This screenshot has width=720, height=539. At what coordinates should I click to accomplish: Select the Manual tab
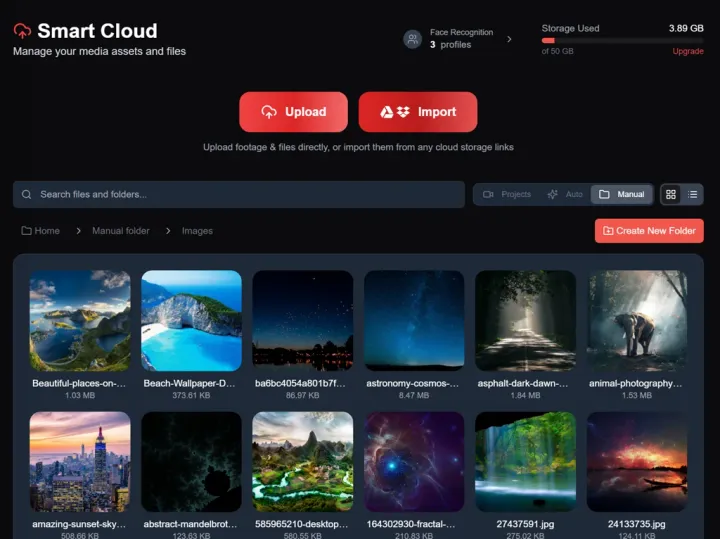[x=622, y=194]
